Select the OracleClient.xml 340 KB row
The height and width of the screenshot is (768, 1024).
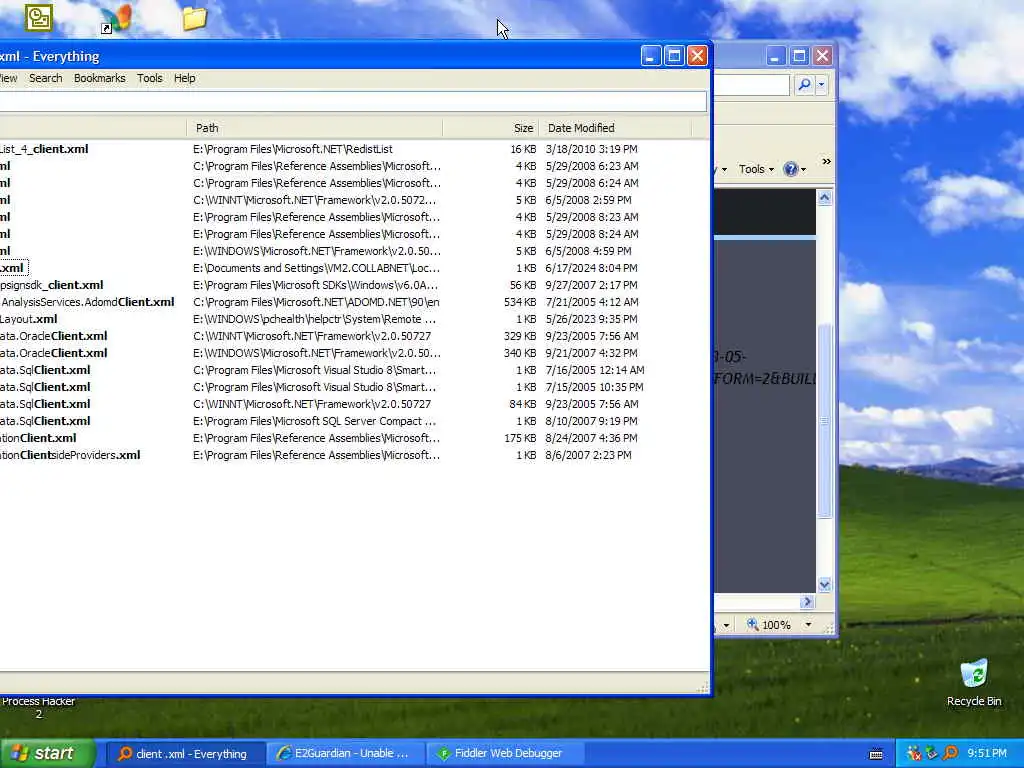click(353, 353)
